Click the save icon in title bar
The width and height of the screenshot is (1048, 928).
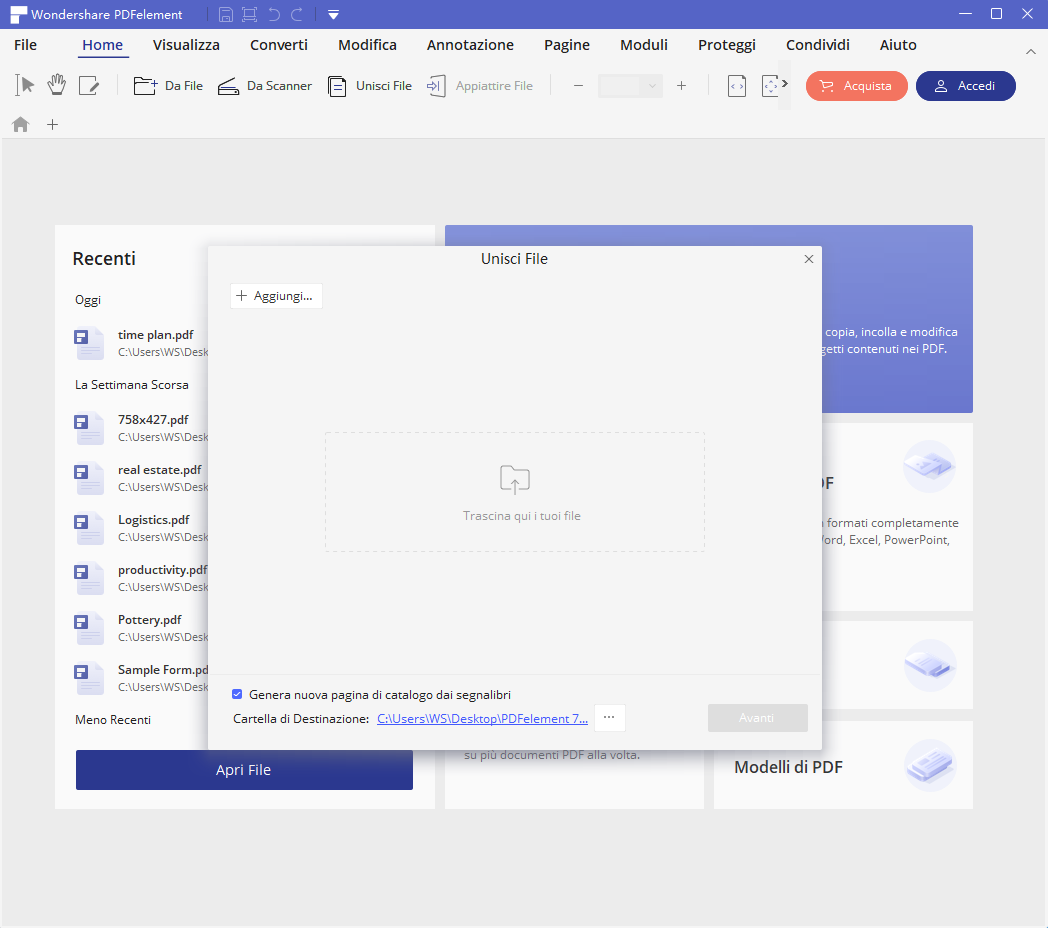tap(226, 14)
